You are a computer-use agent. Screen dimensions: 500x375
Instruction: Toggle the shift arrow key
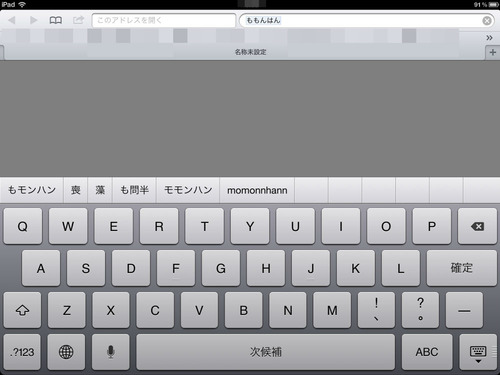tap(22, 310)
